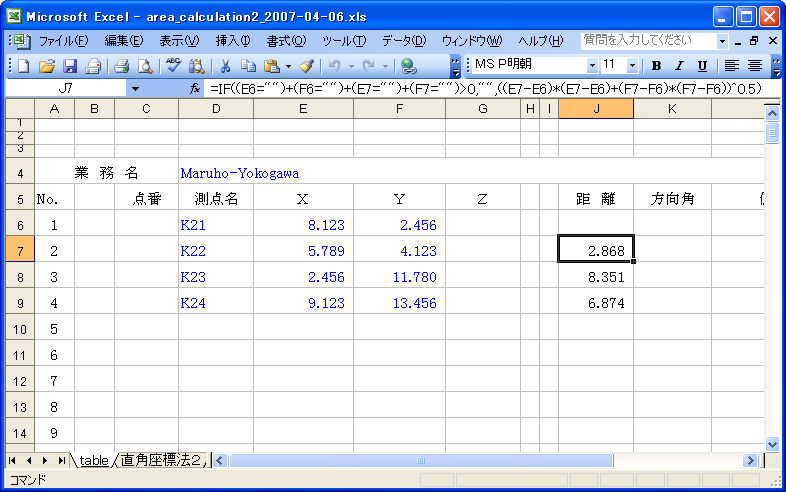Open the データ(D) menu
Screen dimensions: 786x492
[x=404, y=41]
